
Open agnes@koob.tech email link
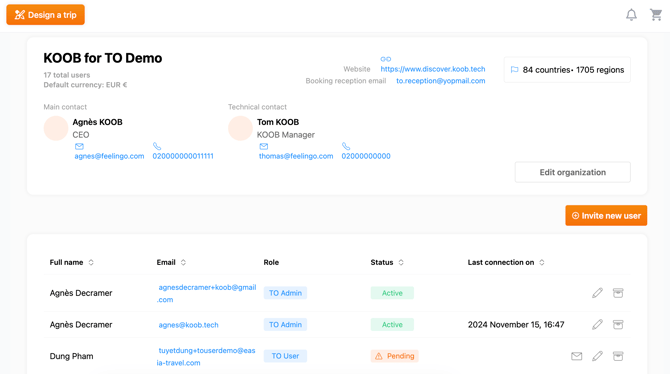(188, 325)
